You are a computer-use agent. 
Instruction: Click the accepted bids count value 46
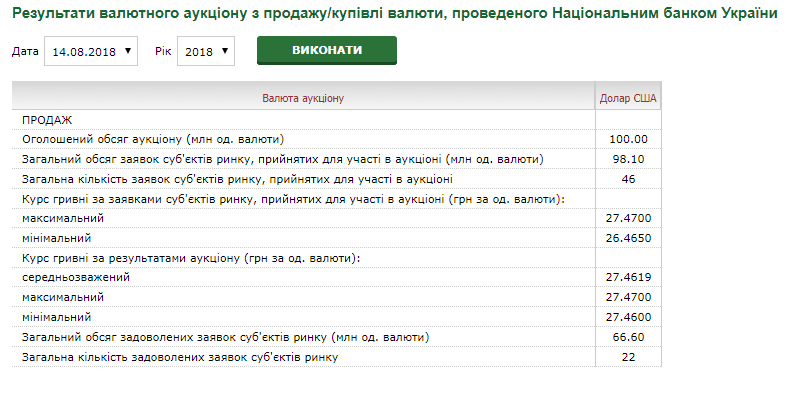coord(628,179)
